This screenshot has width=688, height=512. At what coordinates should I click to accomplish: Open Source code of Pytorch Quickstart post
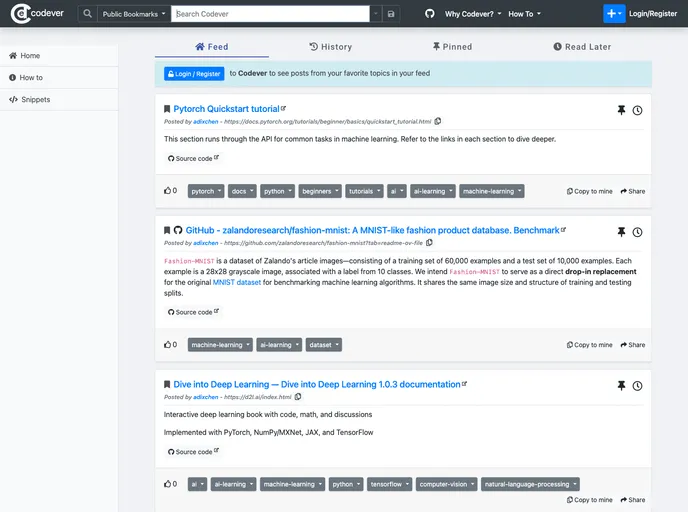point(193,158)
